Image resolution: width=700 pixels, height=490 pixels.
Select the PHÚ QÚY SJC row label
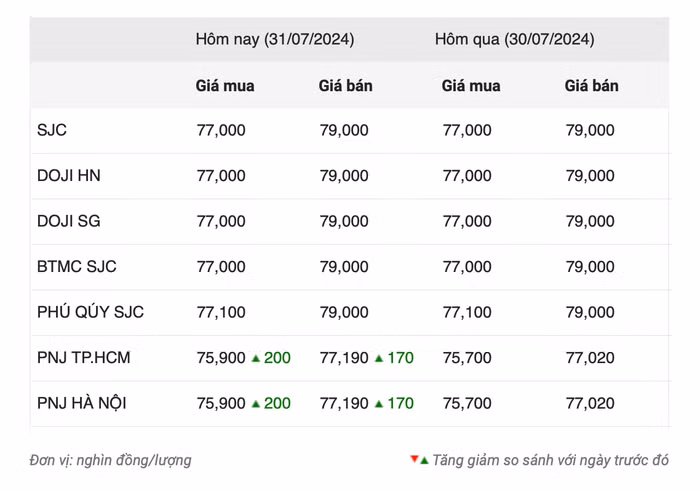tap(91, 311)
